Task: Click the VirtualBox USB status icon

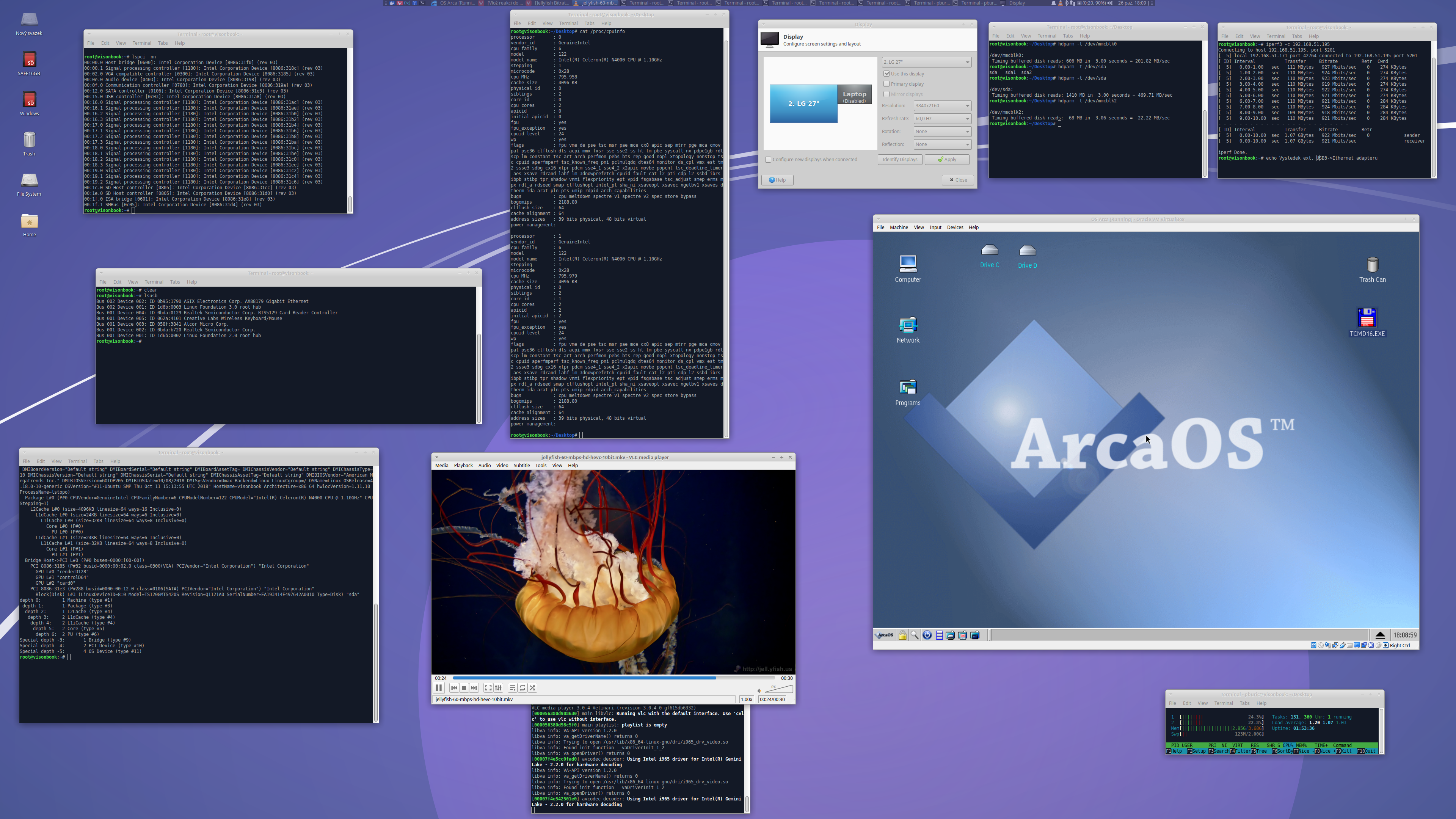Action: tap(1343, 645)
